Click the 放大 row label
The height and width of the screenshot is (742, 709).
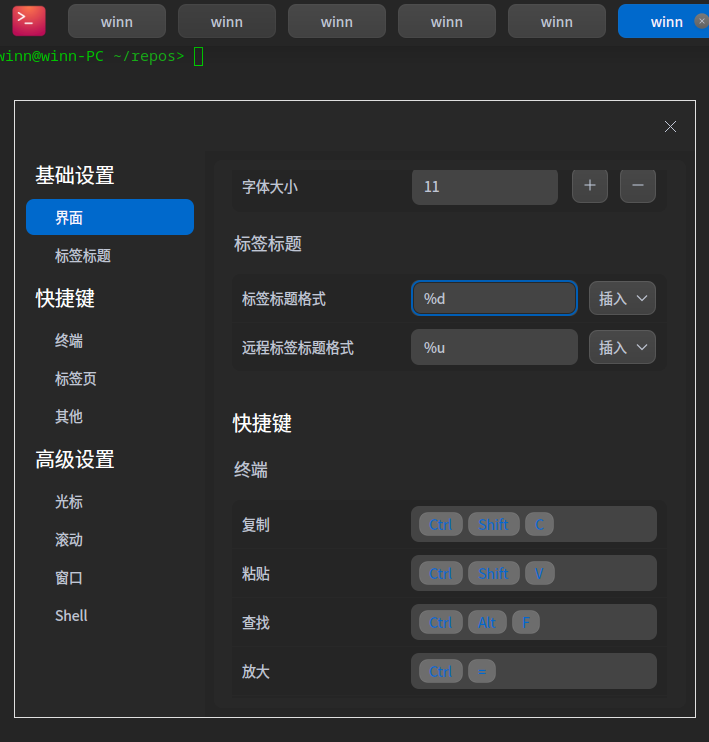pyautogui.click(x=256, y=671)
